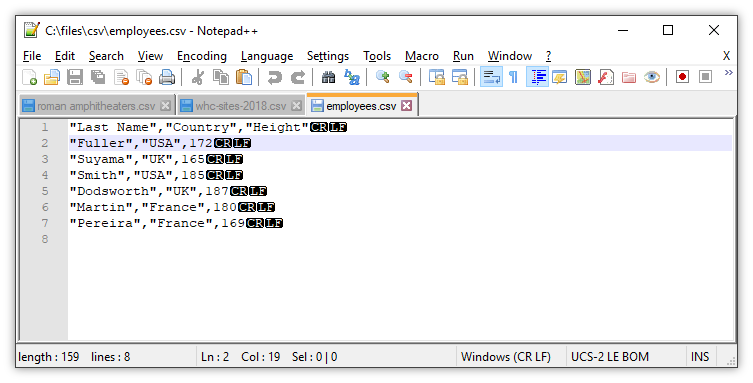Close document with menu bar X
Image resolution: width=753 pixels, height=383 pixels.
pos(727,56)
